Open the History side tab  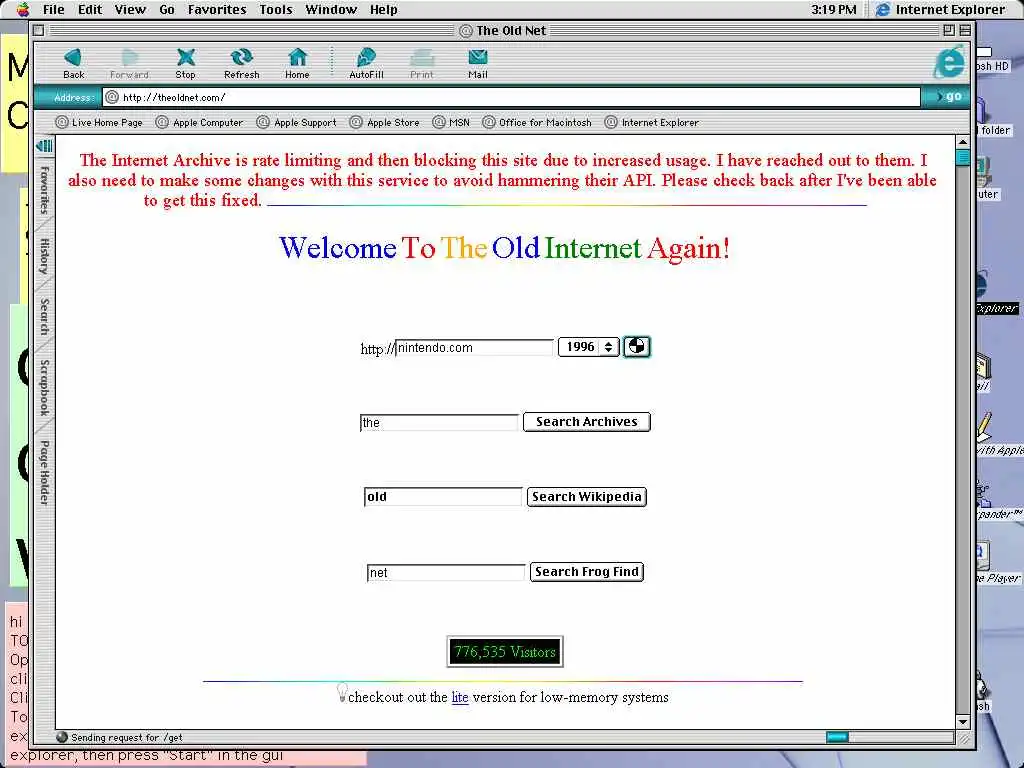coord(44,255)
